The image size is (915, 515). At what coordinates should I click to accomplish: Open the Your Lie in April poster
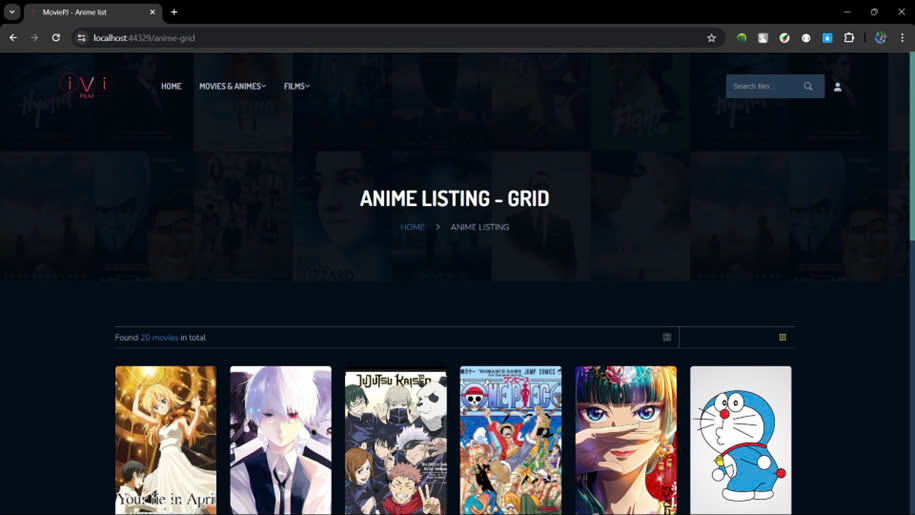pos(166,440)
